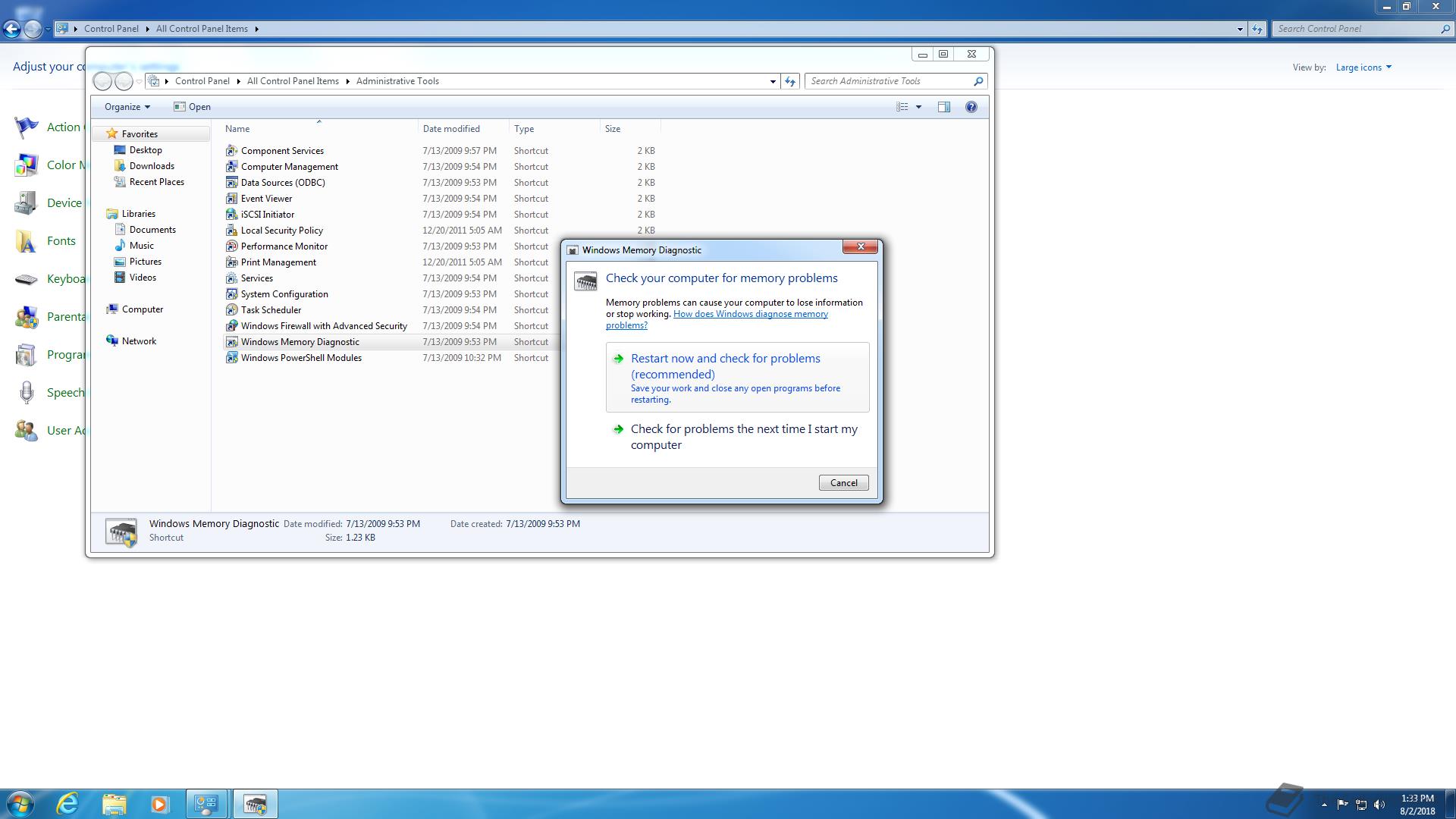
Task: Refresh the Administrative Tools address bar
Action: click(x=790, y=81)
